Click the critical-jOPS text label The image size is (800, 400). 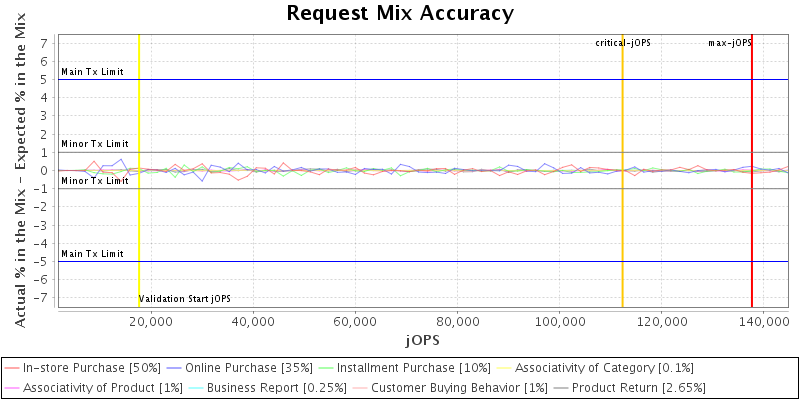[x=623, y=43]
